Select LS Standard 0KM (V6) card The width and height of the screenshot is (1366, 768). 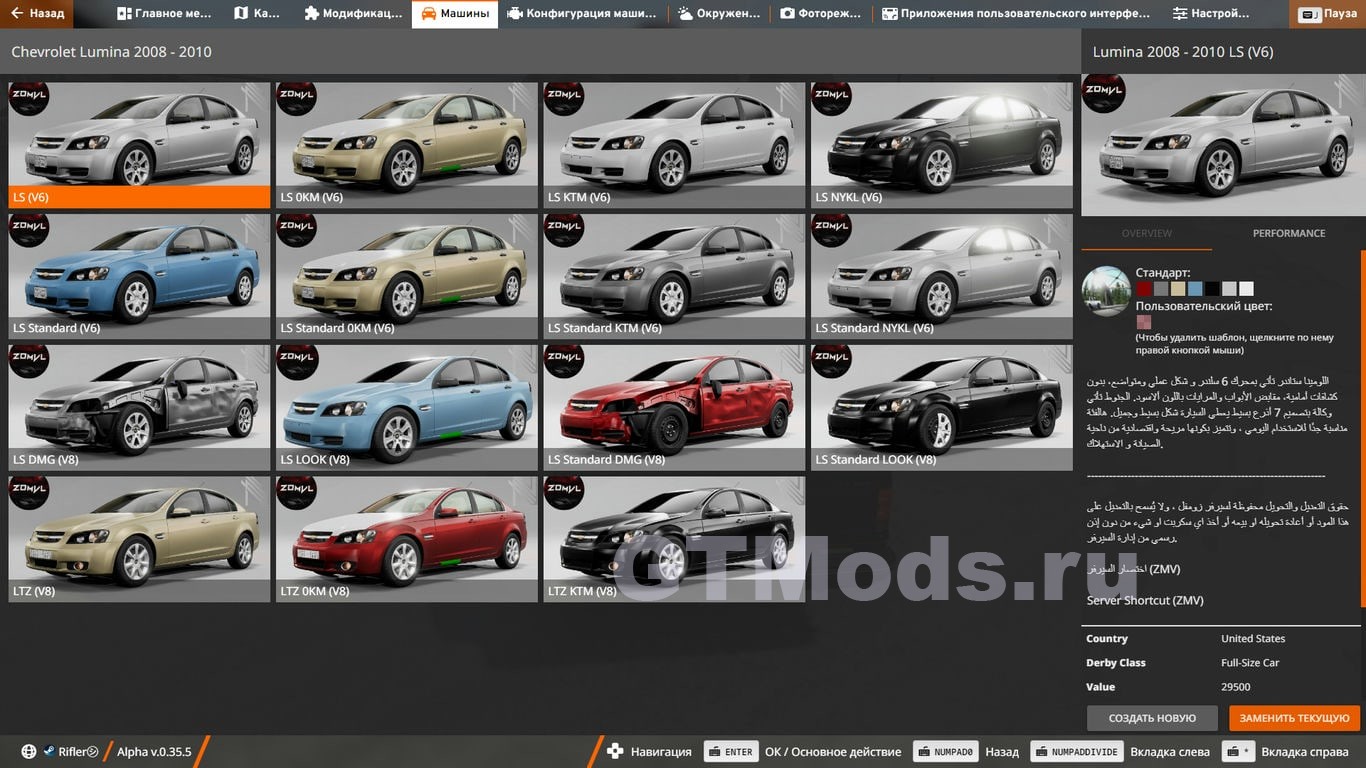[x=407, y=276]
